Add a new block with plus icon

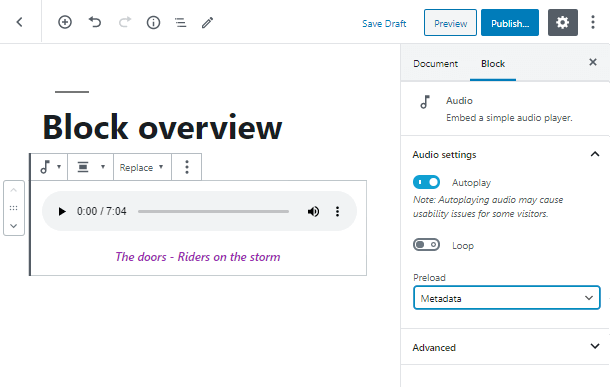65,22
